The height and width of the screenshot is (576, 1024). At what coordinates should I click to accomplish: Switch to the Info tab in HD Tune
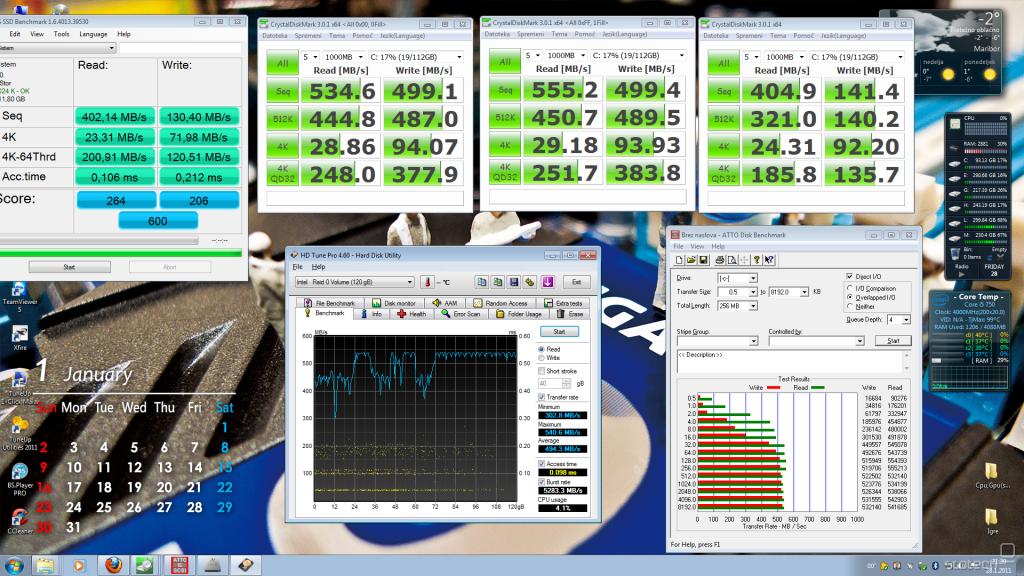372,314
